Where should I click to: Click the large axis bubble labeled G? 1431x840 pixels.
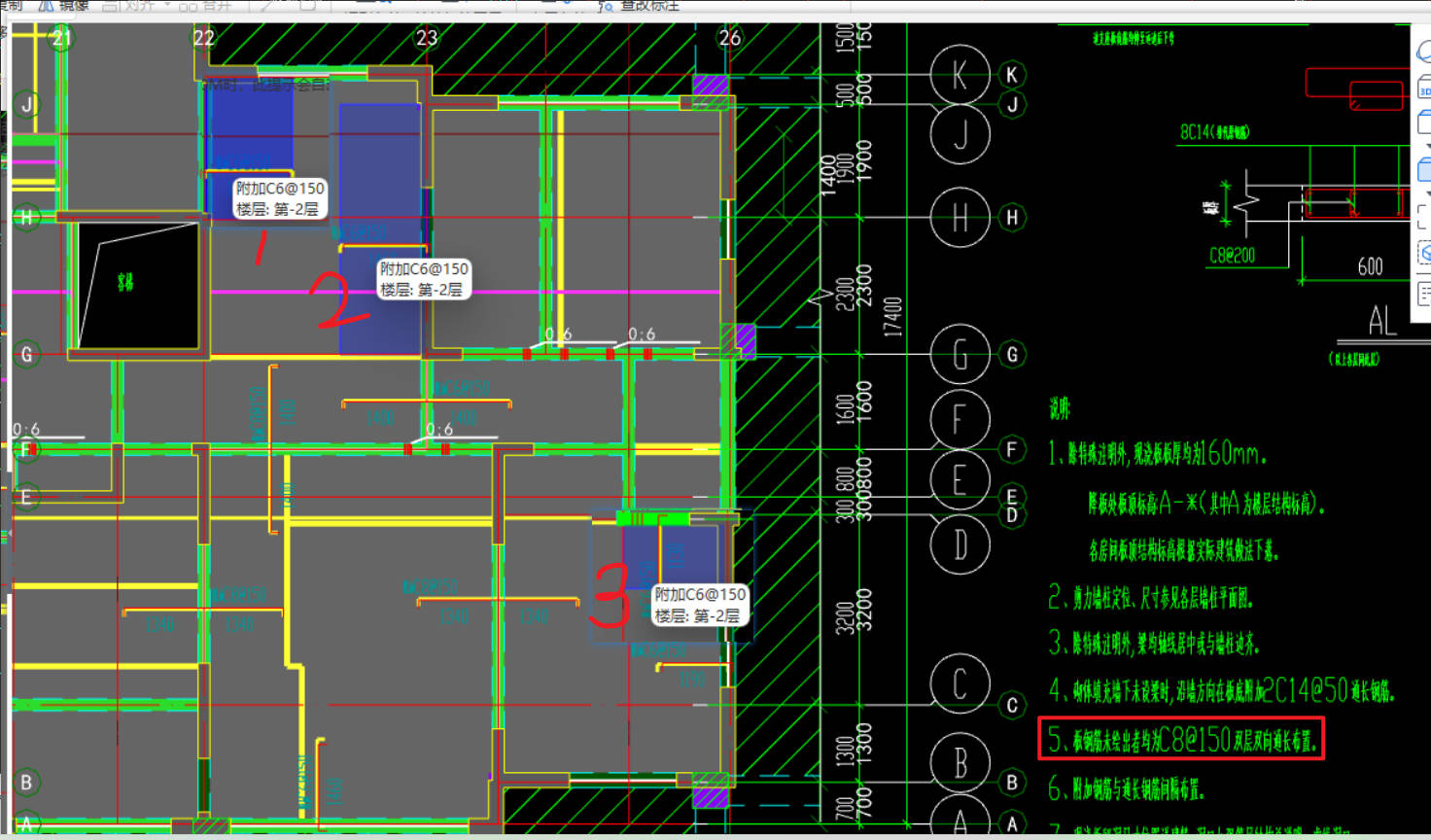960,354
